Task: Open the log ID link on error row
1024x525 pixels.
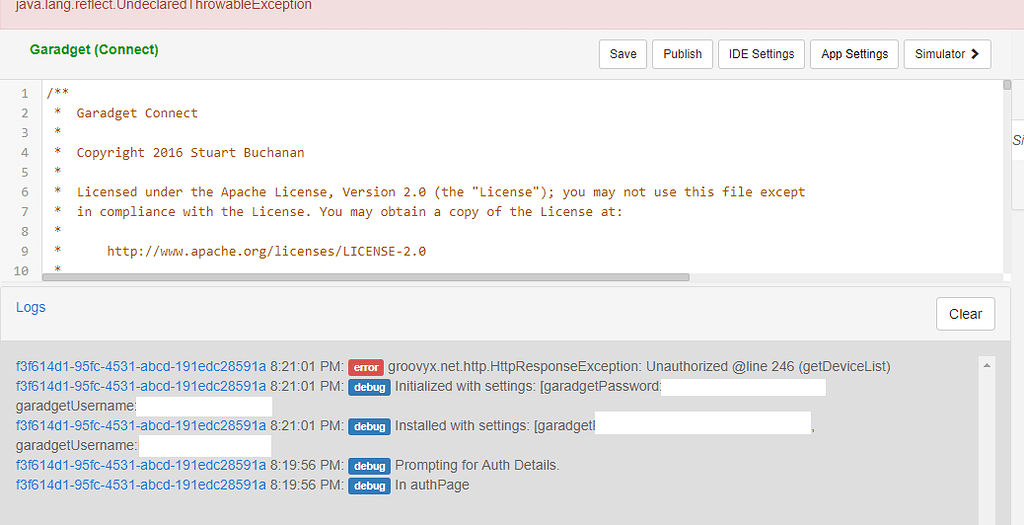Action: point(141,367)
